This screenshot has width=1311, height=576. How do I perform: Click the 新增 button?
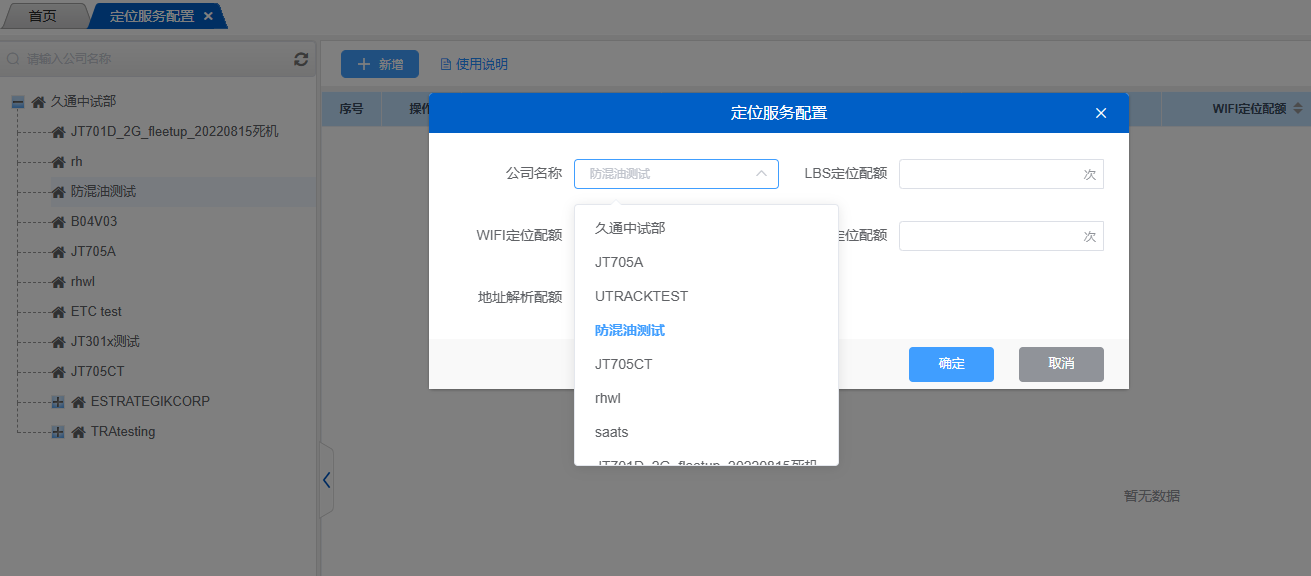tap(380, 64)
